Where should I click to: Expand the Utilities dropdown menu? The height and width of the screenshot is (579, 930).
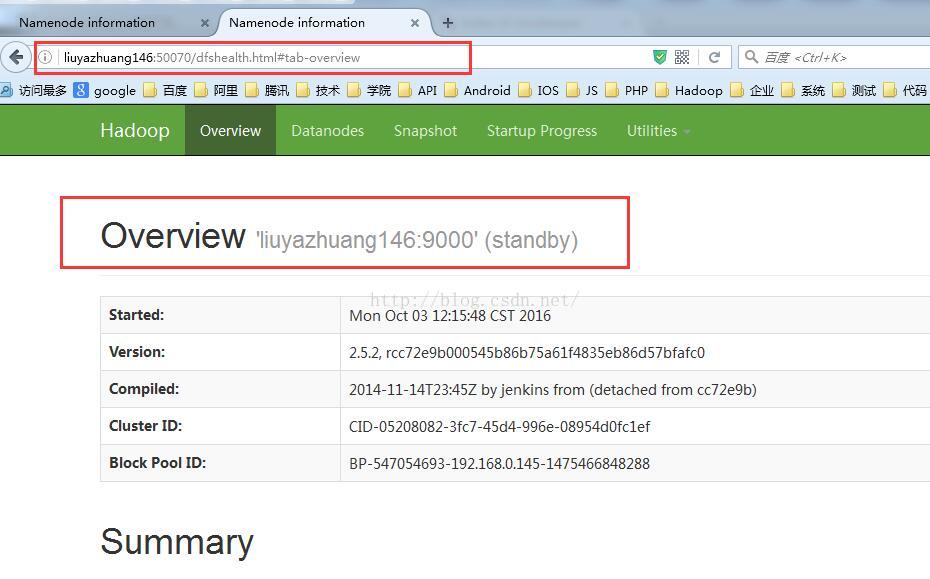(x=658, y=131)
